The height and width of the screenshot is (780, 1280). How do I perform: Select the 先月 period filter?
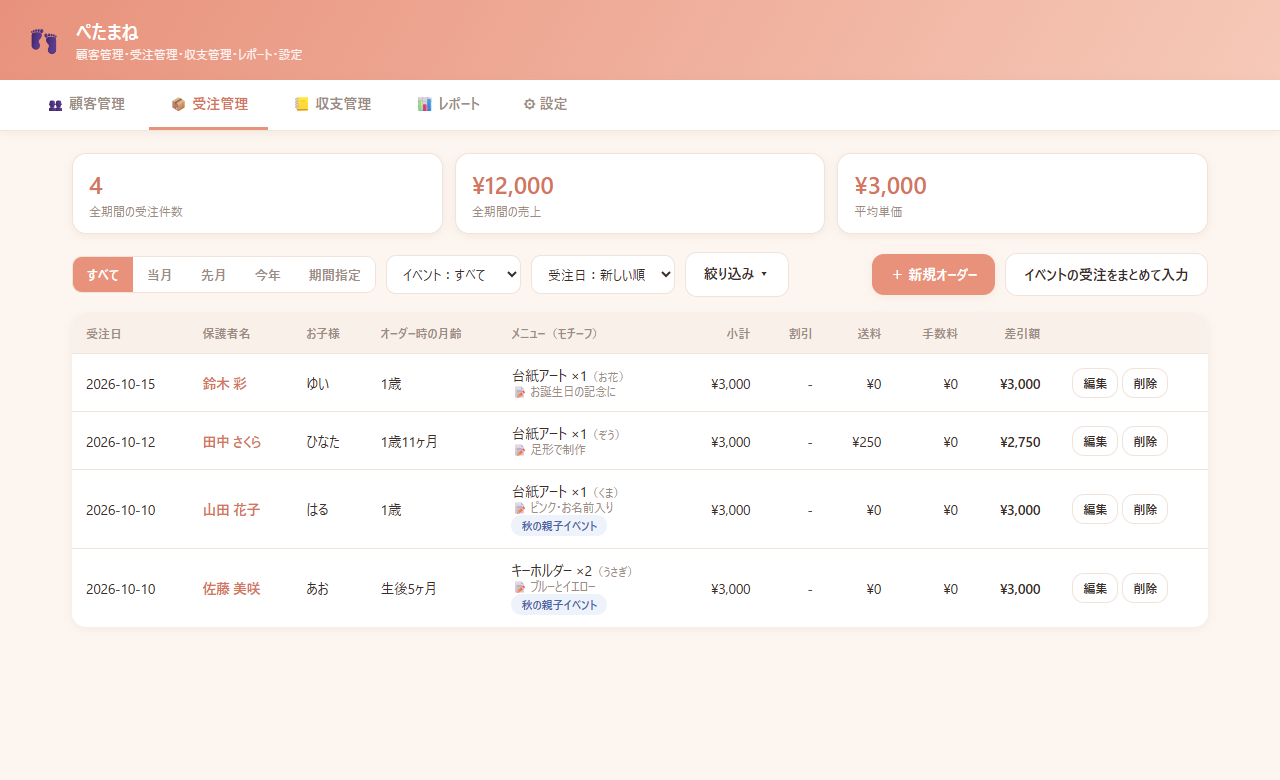(214, 275)
